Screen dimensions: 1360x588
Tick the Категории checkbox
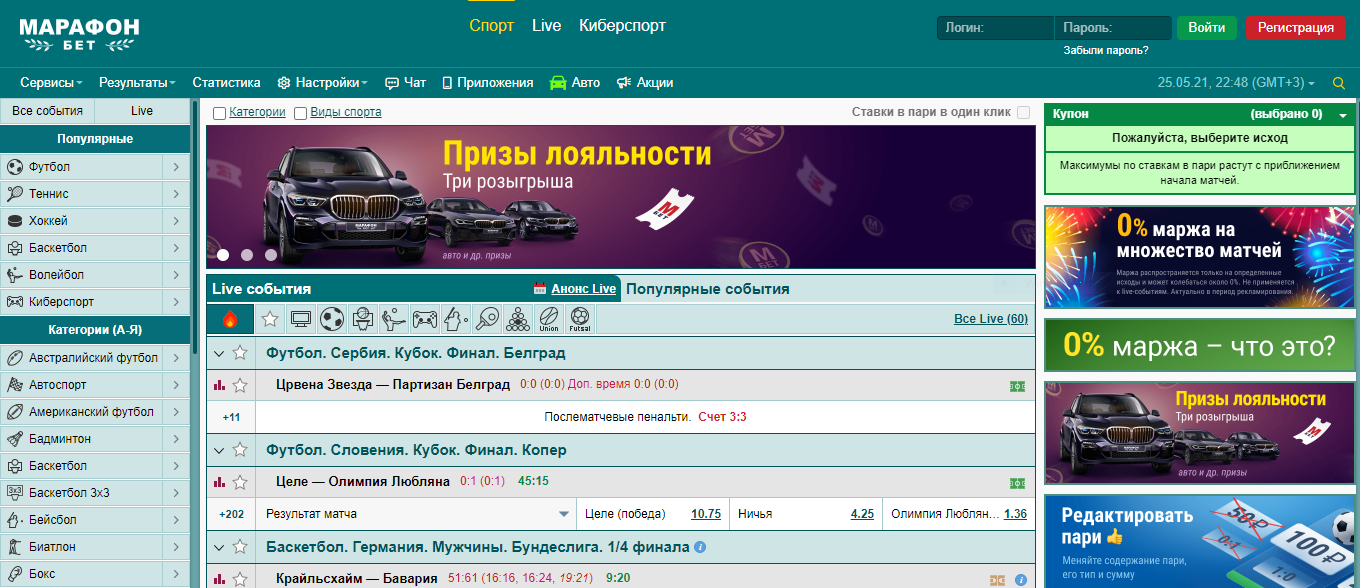219,113
